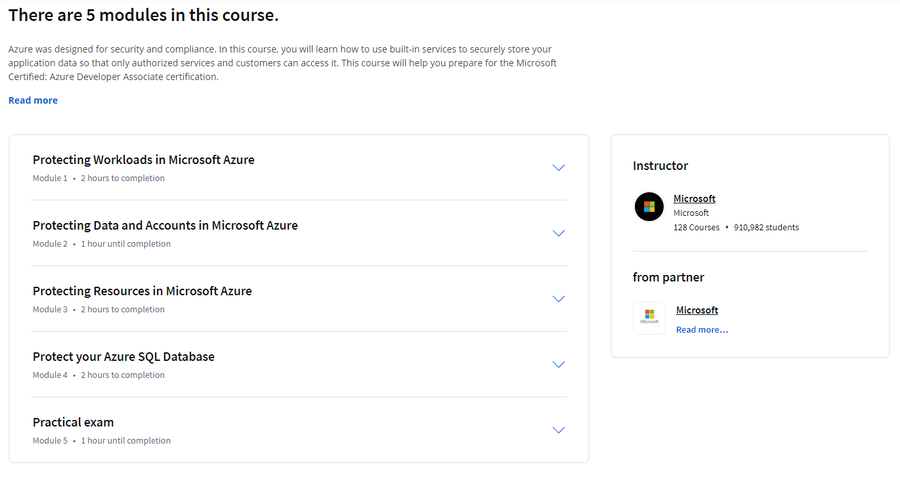The image size is (900, 477).
Task: Open Protecting Resources in Microsoft Azure title
Action: point(142,291)
